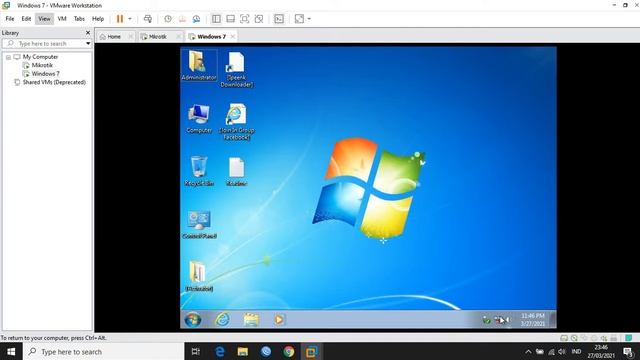The image size is (640, 360).
Task: Open the power options arrow beside the pause icon
Action: tap(130, 19)
